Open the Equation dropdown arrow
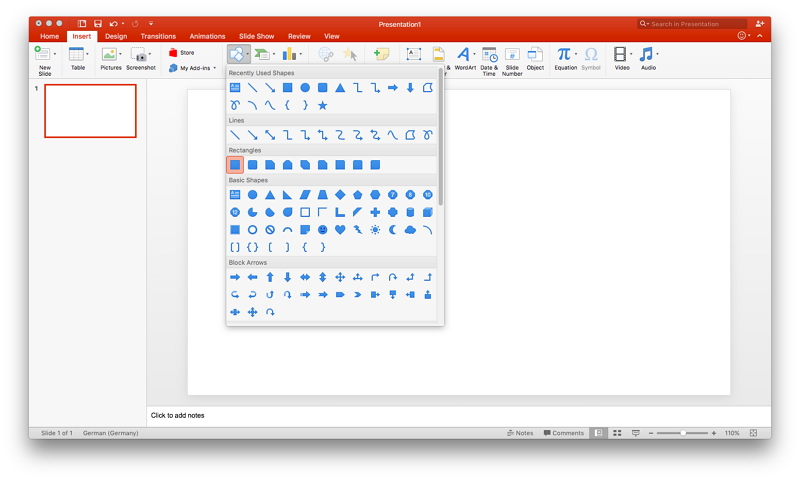This screenshot has width=800, height=480. tap(576, 54)
